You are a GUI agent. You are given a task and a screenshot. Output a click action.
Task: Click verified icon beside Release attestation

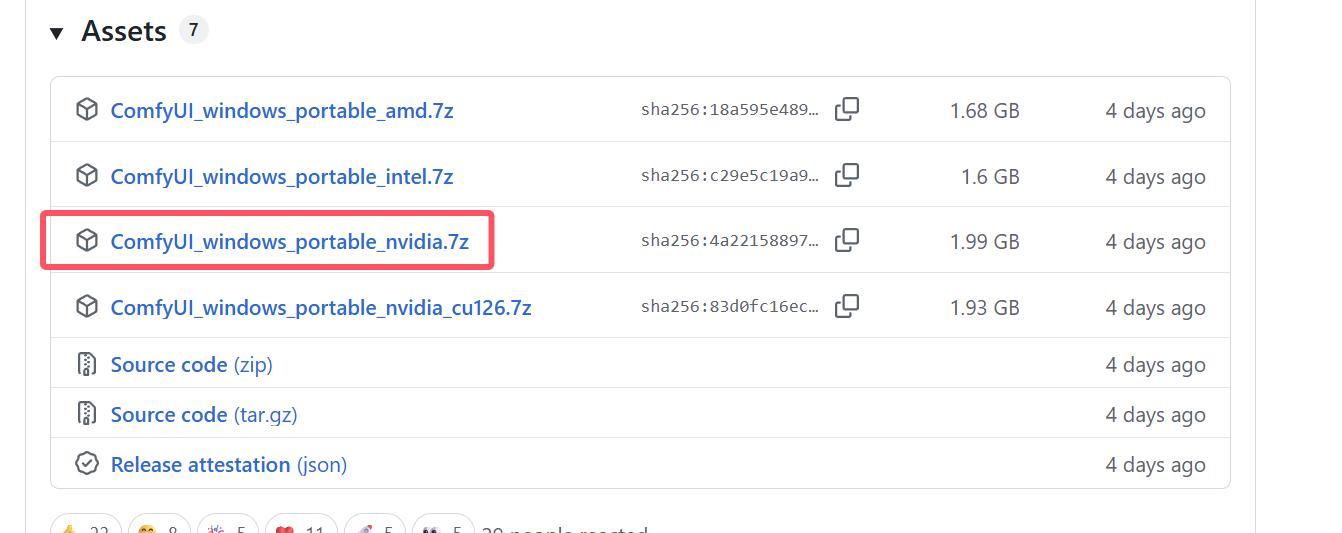[x=87, y=463]
